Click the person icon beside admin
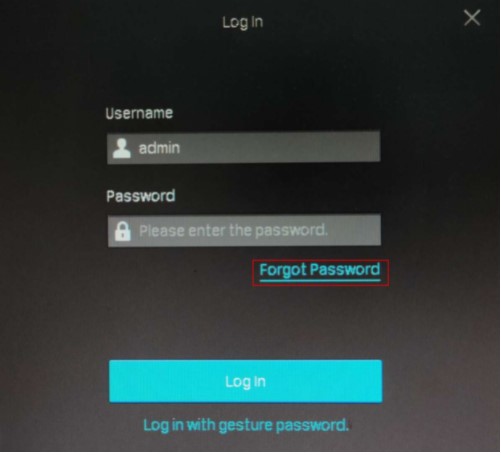This screenshot has height=455, width=501. pyautogui.click(x=122, y=148)
